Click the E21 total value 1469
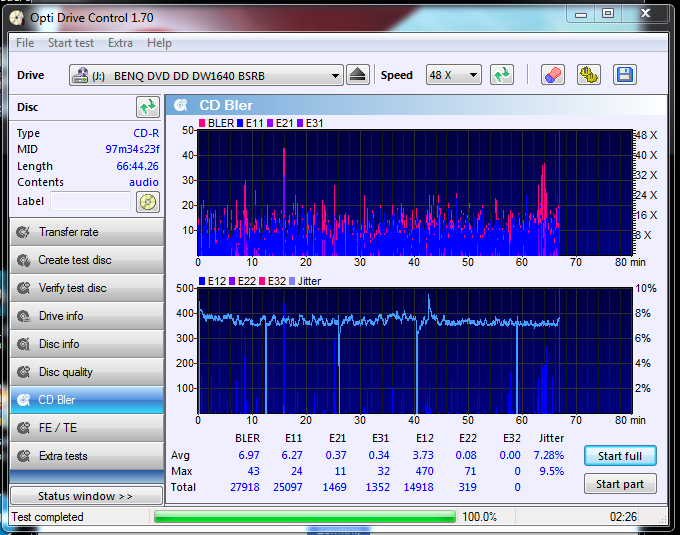The width and height of the screenshot is (680, 535). click(334, 487)
